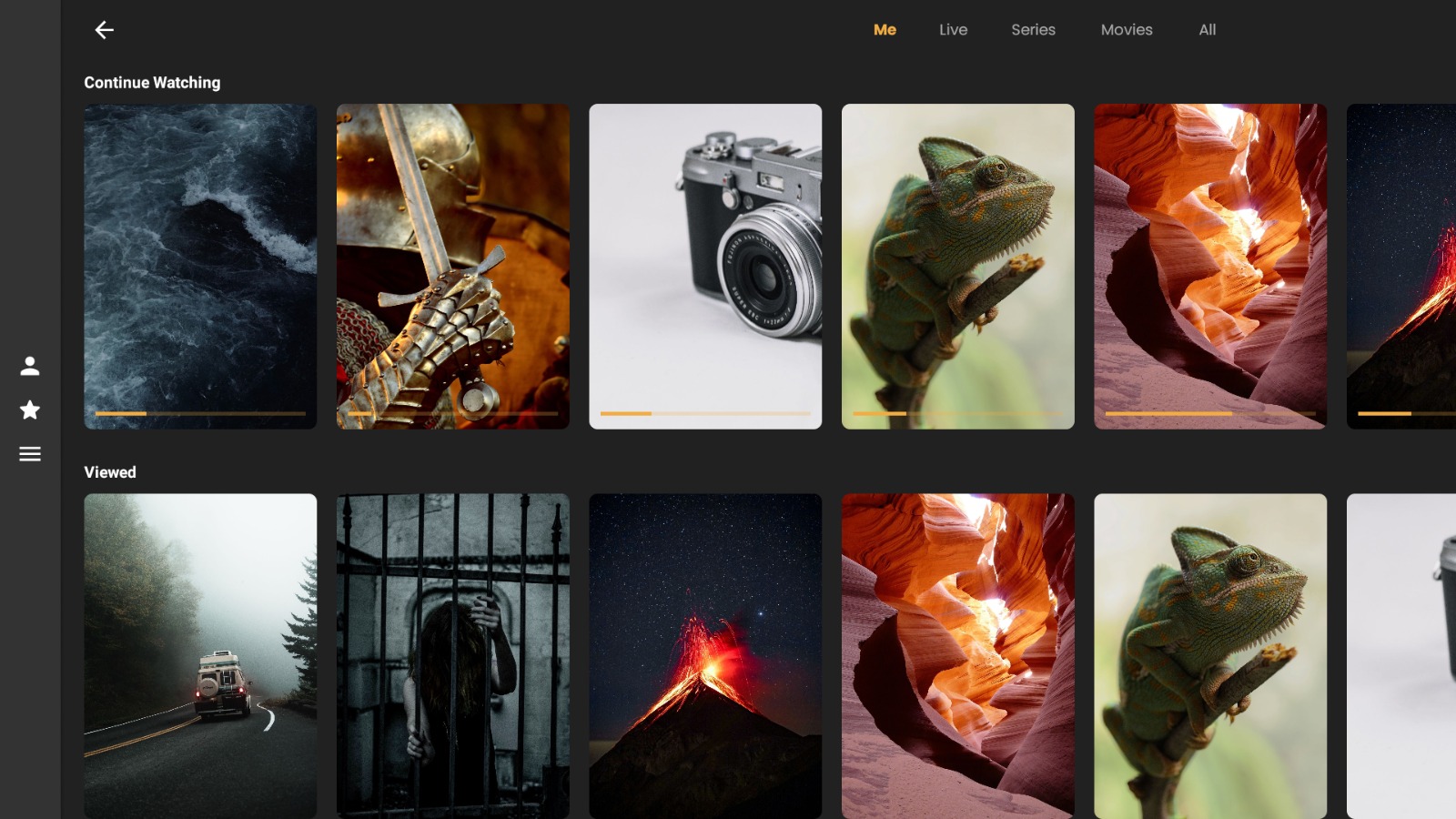The image size is (1456, 819).
Task: Switch to the Series tab
Action: tap(1033, 30)
